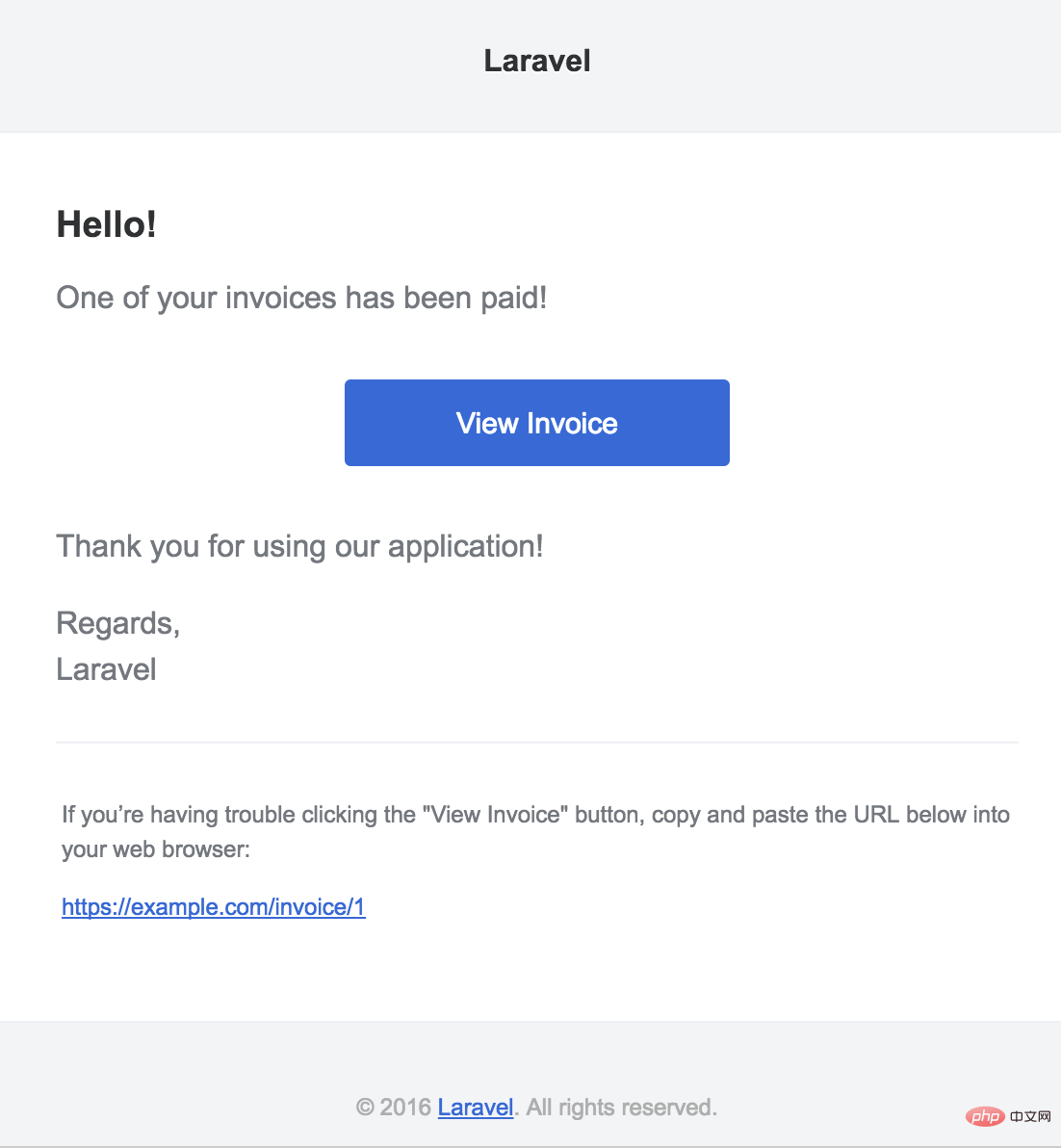The width and height of the screenshot is (1061, 1148).
Task: Click the Regards, salutation line
Action: pos(117,624)
